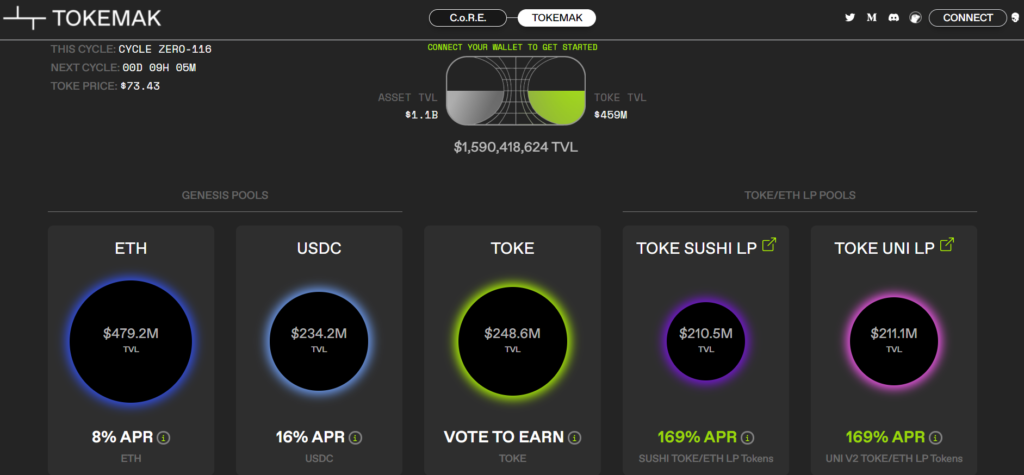Select the ETH pool TVL circle
The height and width of the screenshot is (475, 1024).
(131, 341)
